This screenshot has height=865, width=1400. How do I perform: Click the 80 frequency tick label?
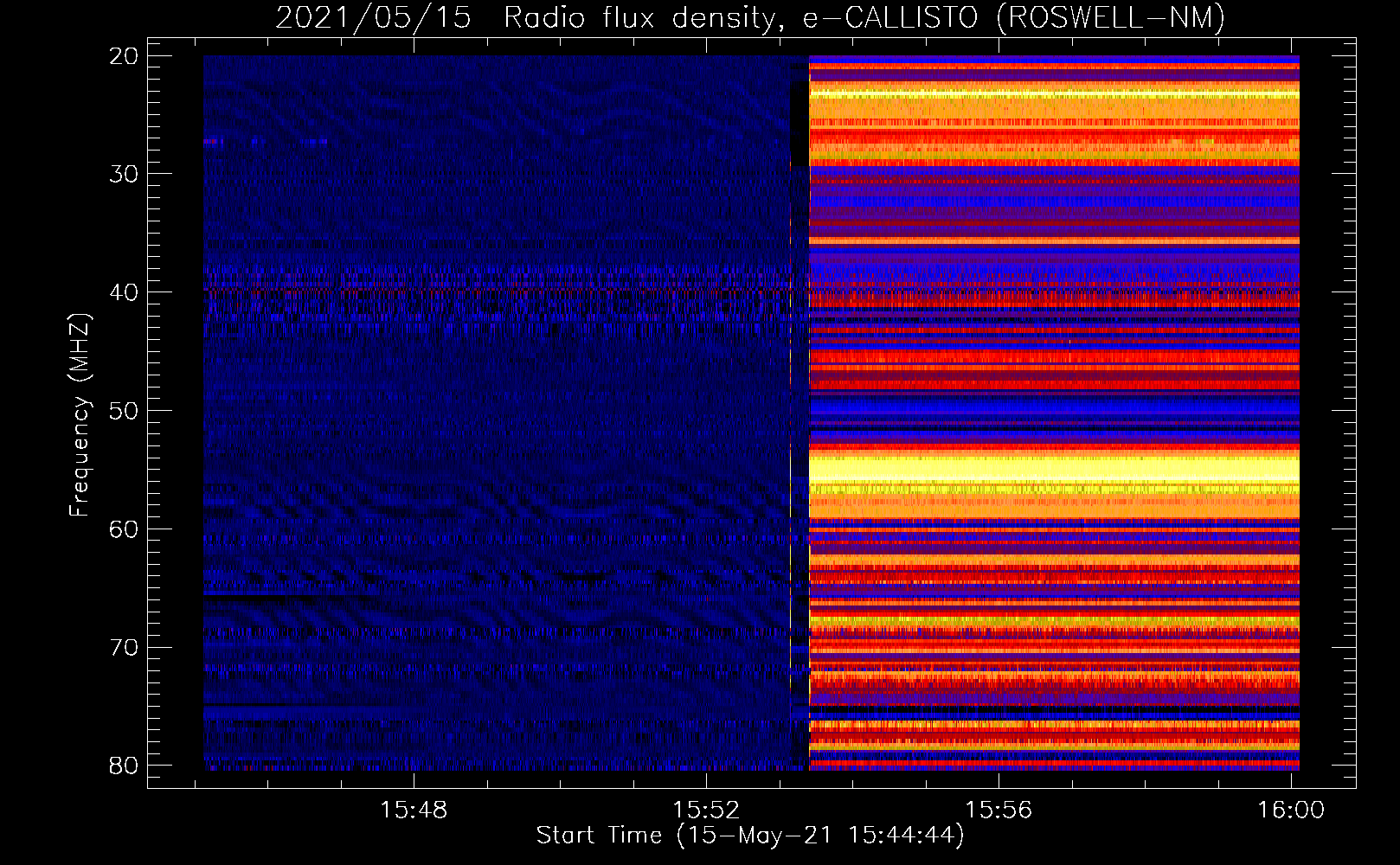123,766
